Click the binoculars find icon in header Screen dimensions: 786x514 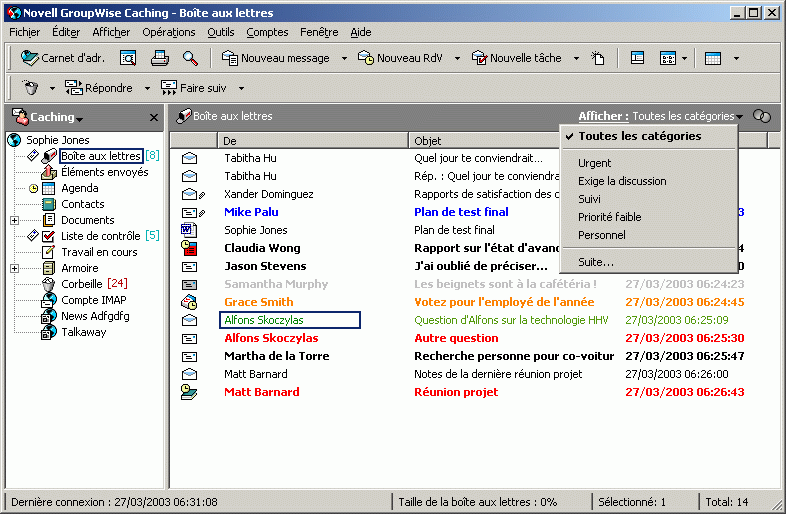[x=762, y=116]
